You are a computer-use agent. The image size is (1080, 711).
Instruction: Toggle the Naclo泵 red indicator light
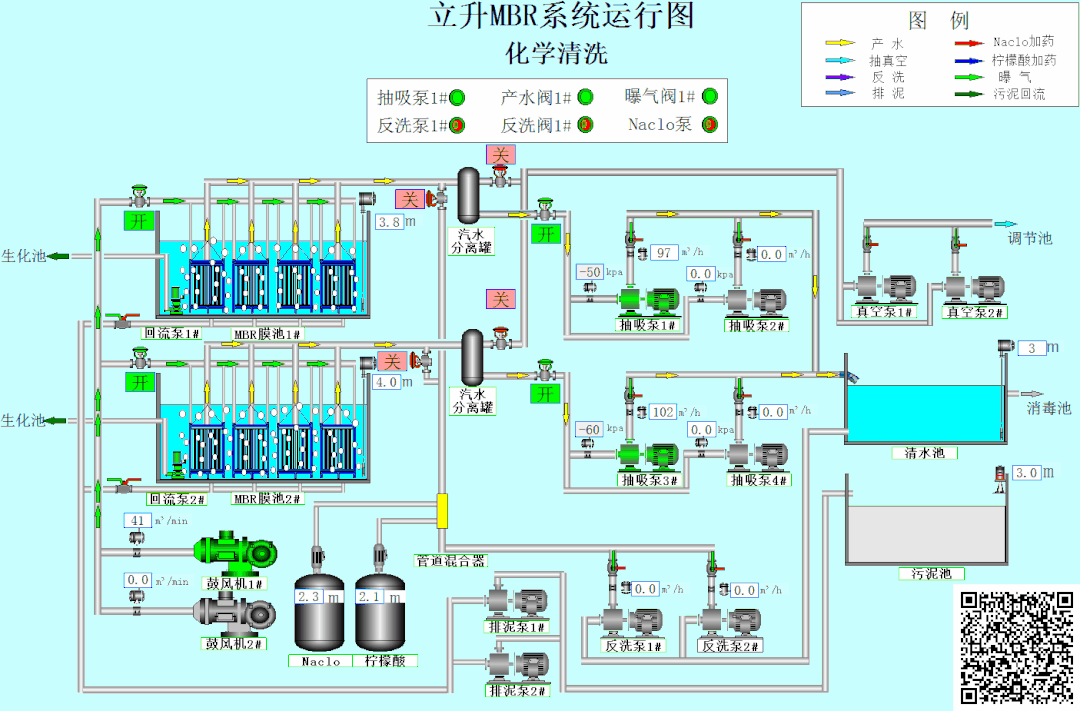(709, 125)
